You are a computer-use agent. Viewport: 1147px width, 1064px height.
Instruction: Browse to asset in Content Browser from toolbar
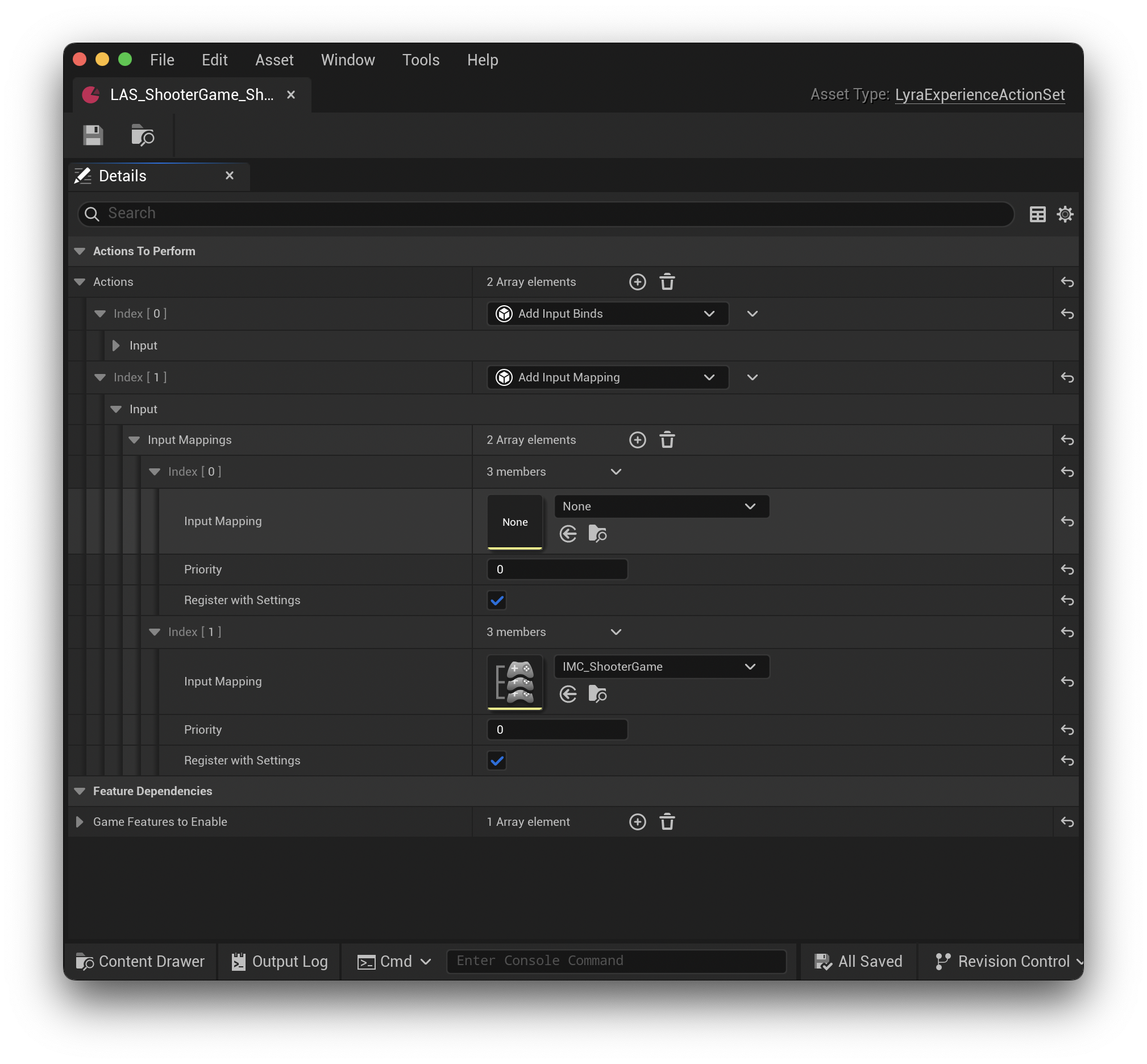[142, 135]
